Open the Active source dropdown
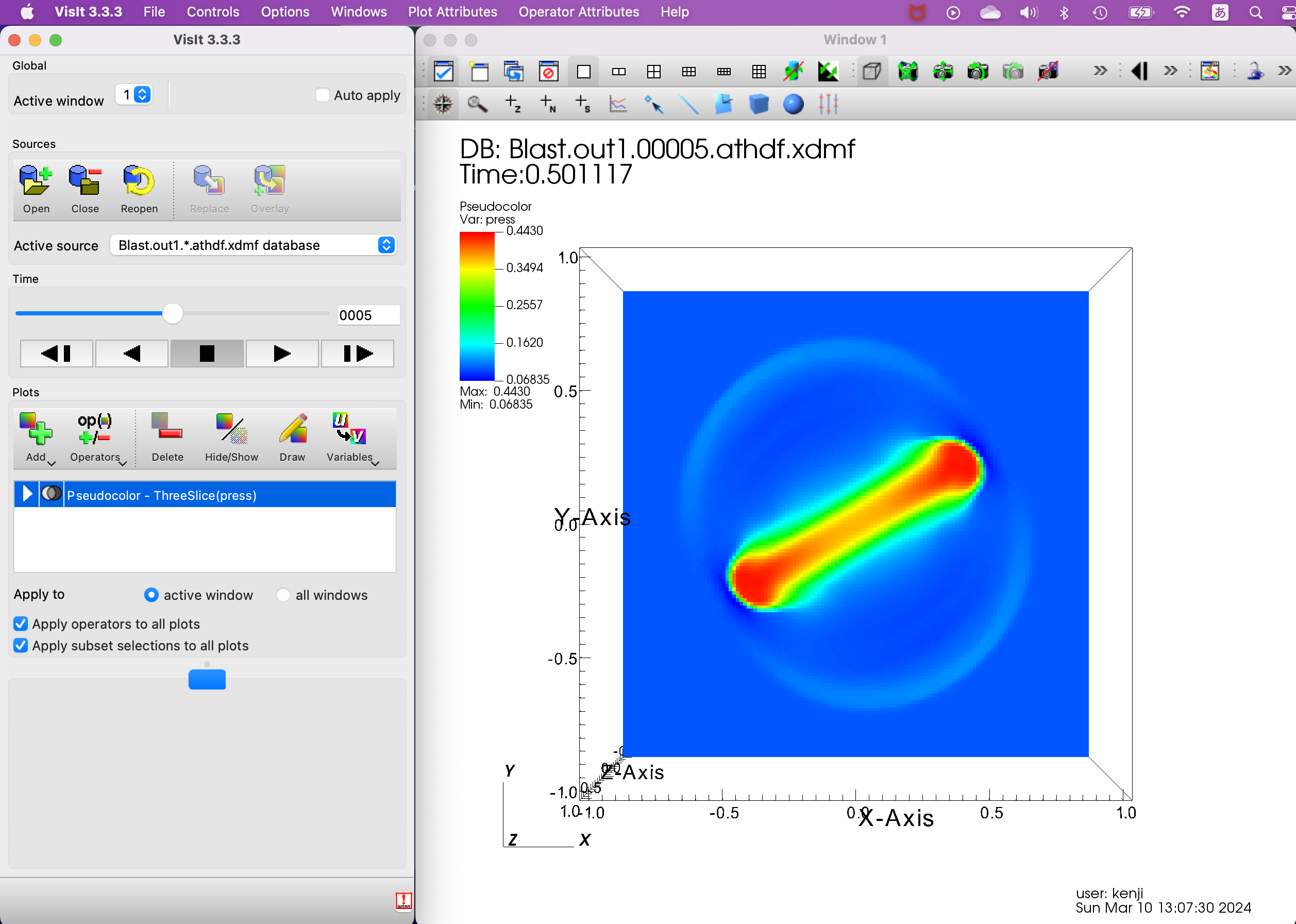This screenshot has width=1296, height=924. [x=253, y=245]
